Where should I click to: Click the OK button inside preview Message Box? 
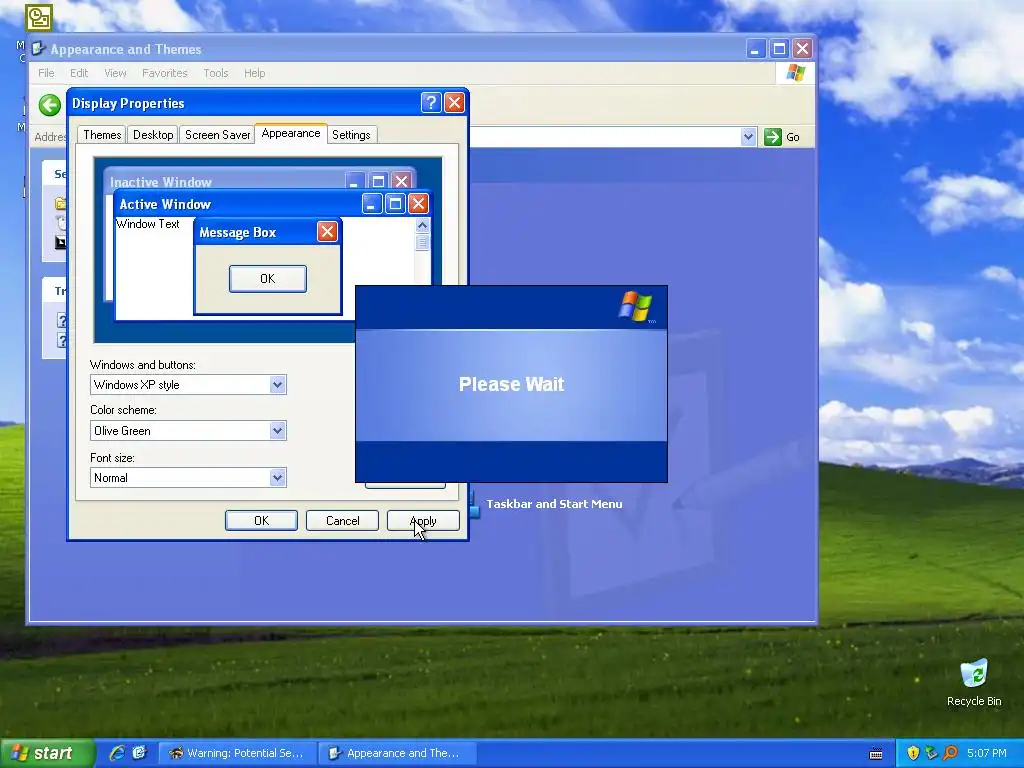(268, 279)
